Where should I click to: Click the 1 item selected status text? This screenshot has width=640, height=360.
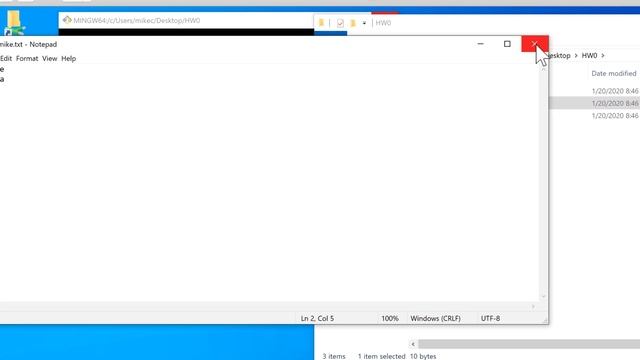(381, 356)
